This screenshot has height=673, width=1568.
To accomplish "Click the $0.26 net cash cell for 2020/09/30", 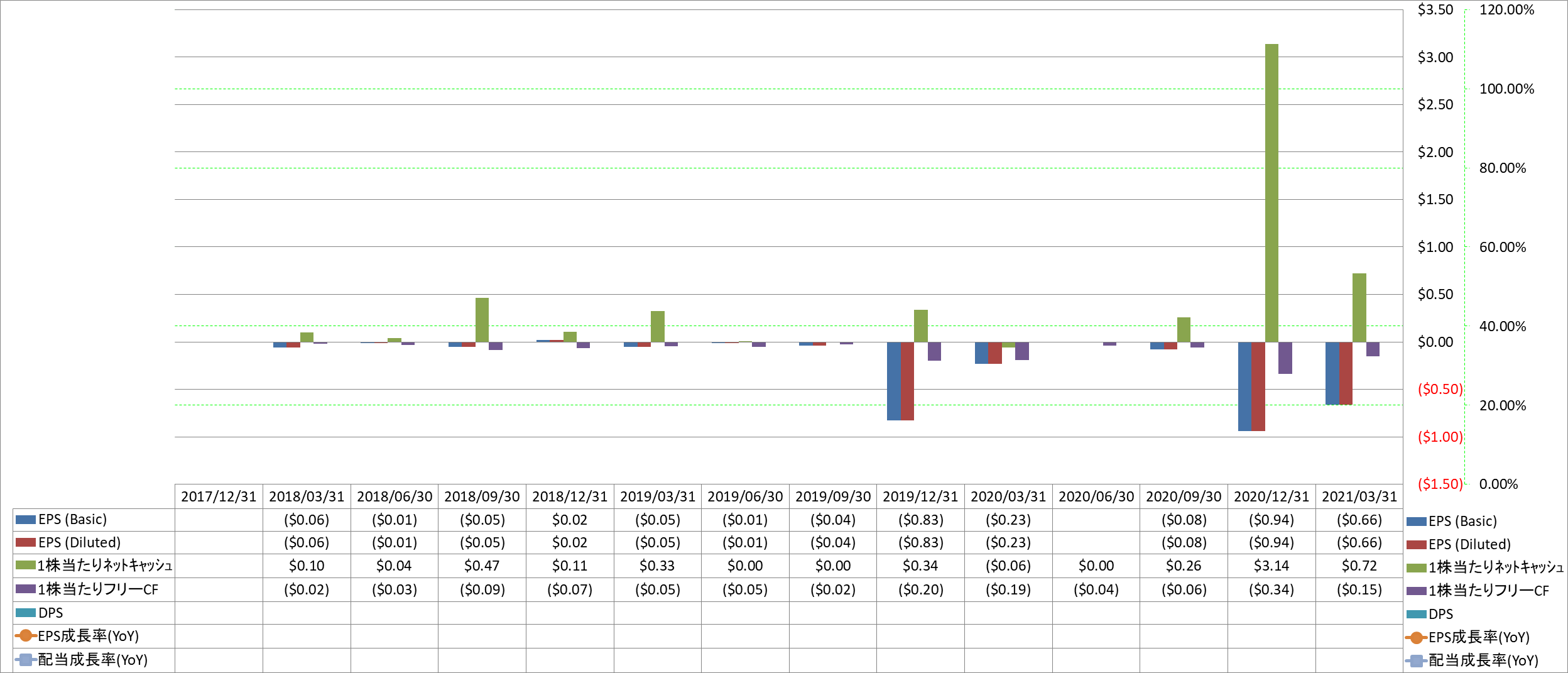I will [x=1184, y=566].
